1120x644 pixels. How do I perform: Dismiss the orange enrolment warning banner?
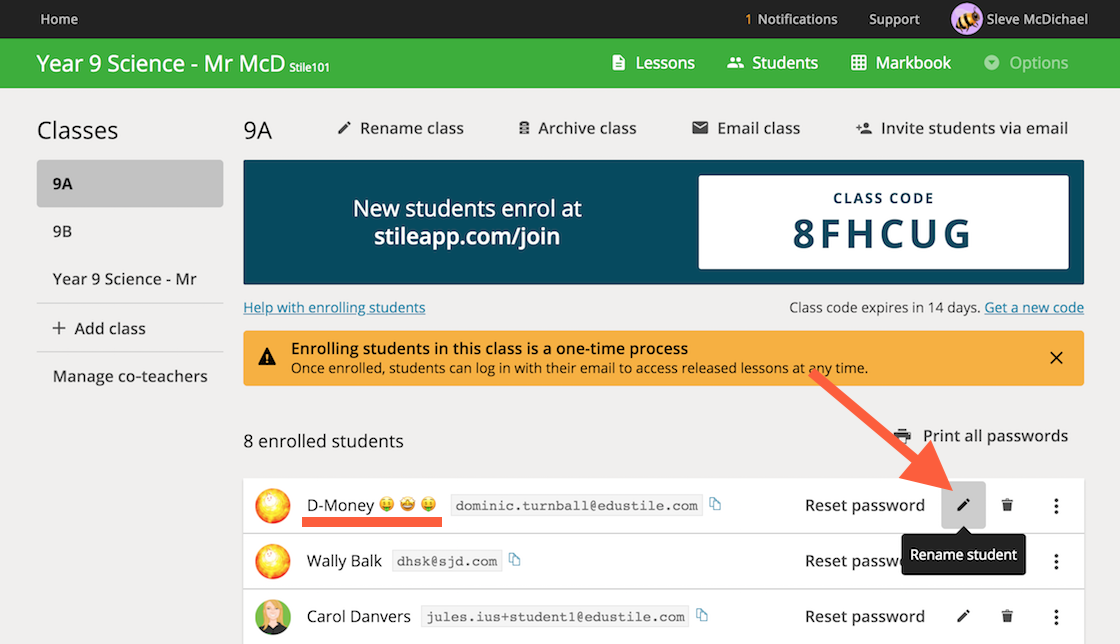[x=1056, y=358]
